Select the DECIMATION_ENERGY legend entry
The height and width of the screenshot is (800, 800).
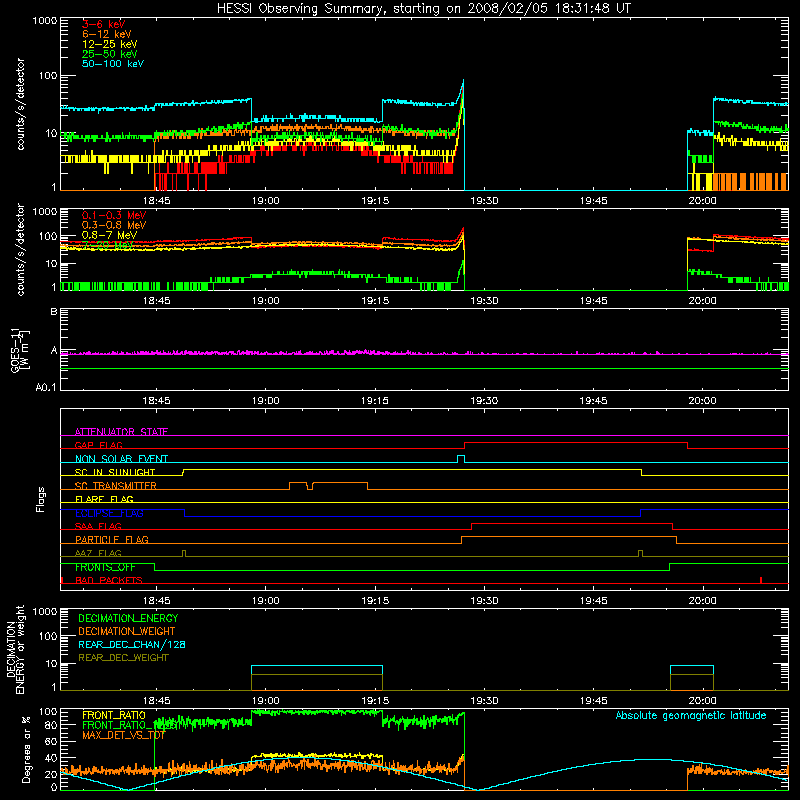point(128,618)
